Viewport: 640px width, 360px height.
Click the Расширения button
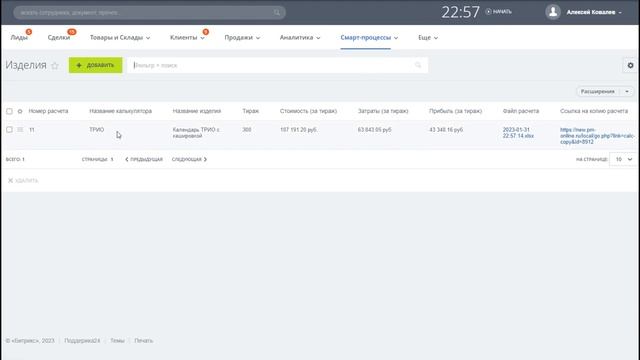tap(598, 91)
